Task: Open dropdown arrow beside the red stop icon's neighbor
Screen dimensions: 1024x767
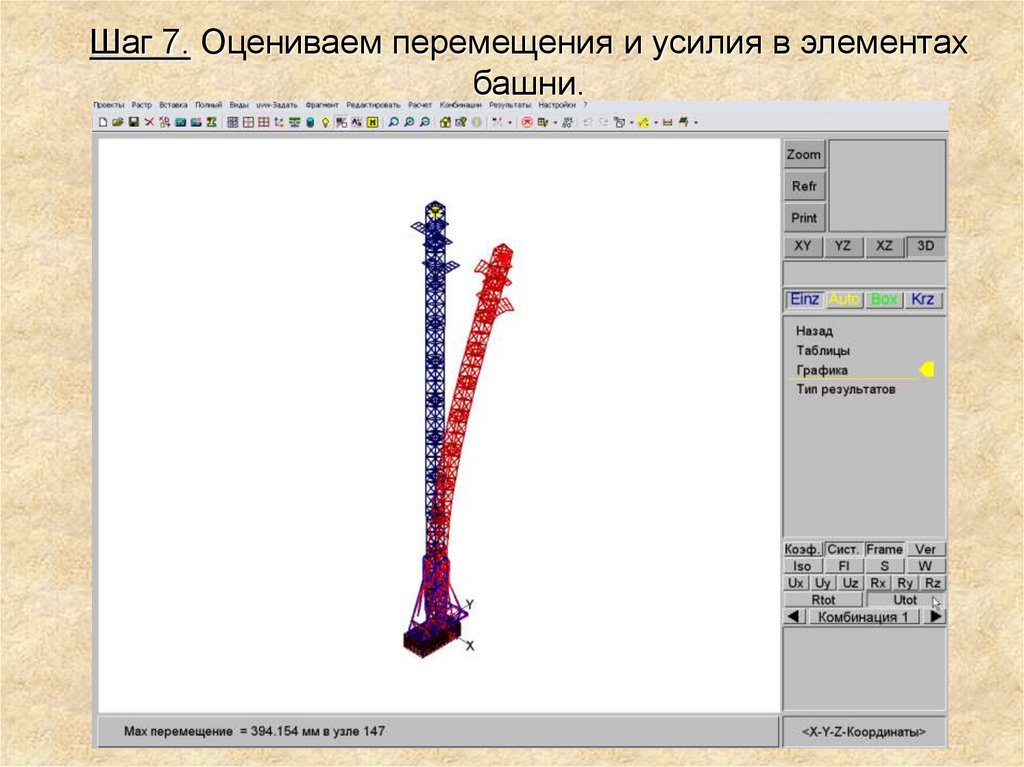Action: click(x=555, y=122)
